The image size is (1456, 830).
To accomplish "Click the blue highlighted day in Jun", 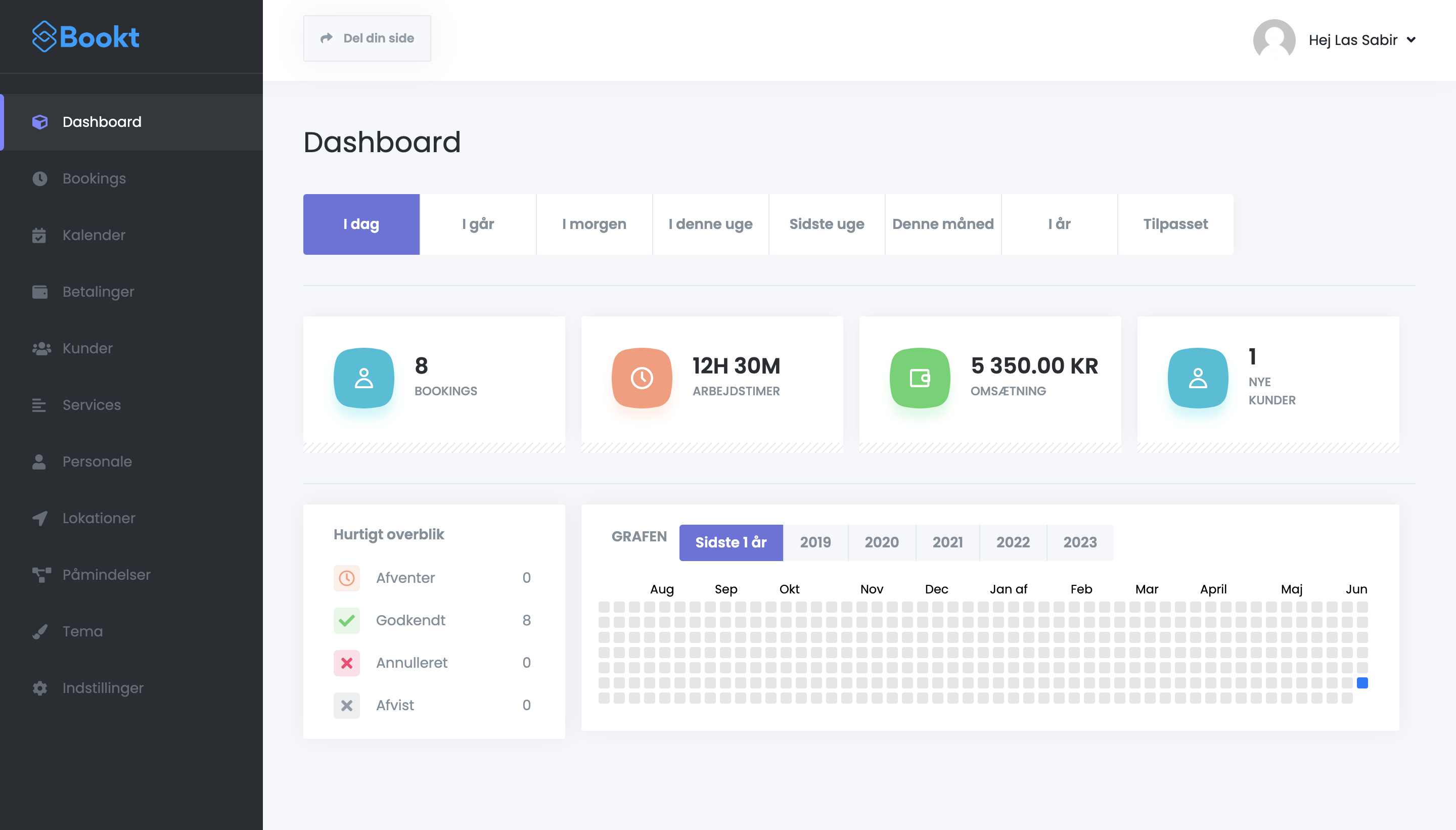I will click(x=1362, y=683).
